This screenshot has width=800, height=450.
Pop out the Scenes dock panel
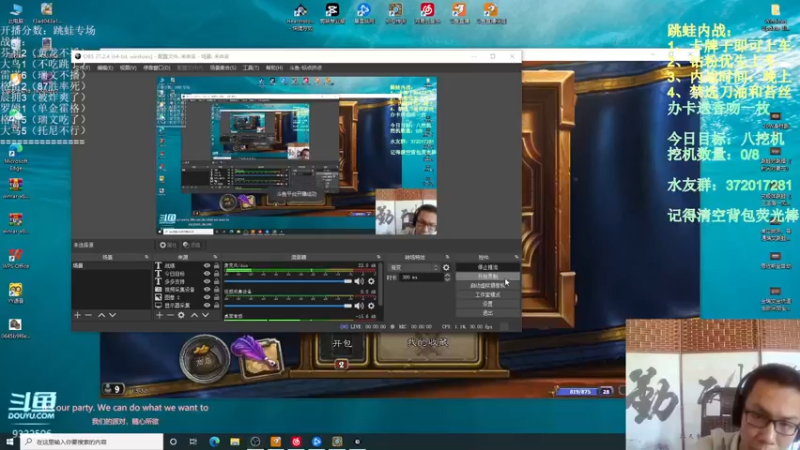click(146, 257)
